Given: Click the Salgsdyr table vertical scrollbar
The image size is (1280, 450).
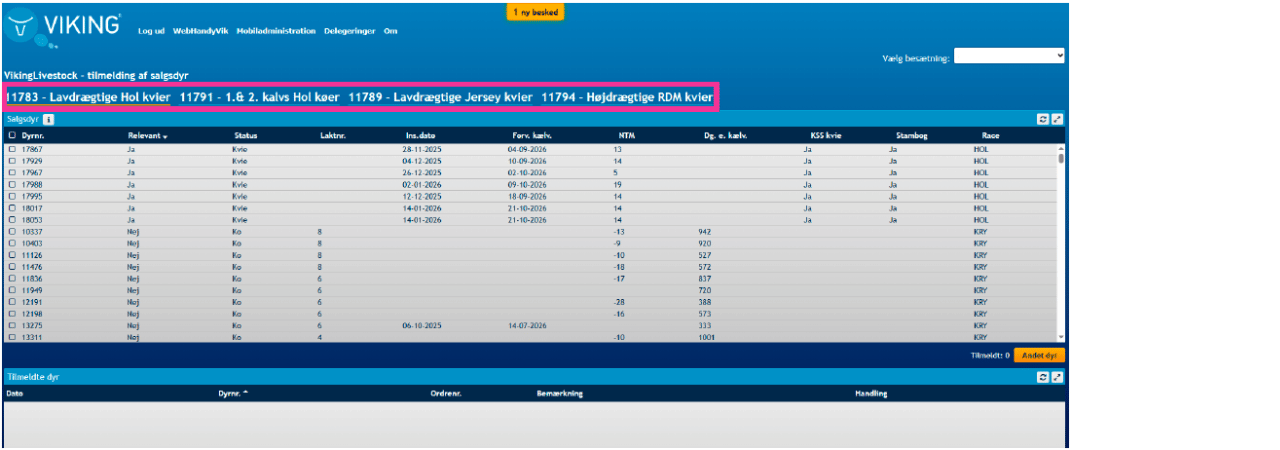Looking at the screenshot, I should click(1061, 242).
